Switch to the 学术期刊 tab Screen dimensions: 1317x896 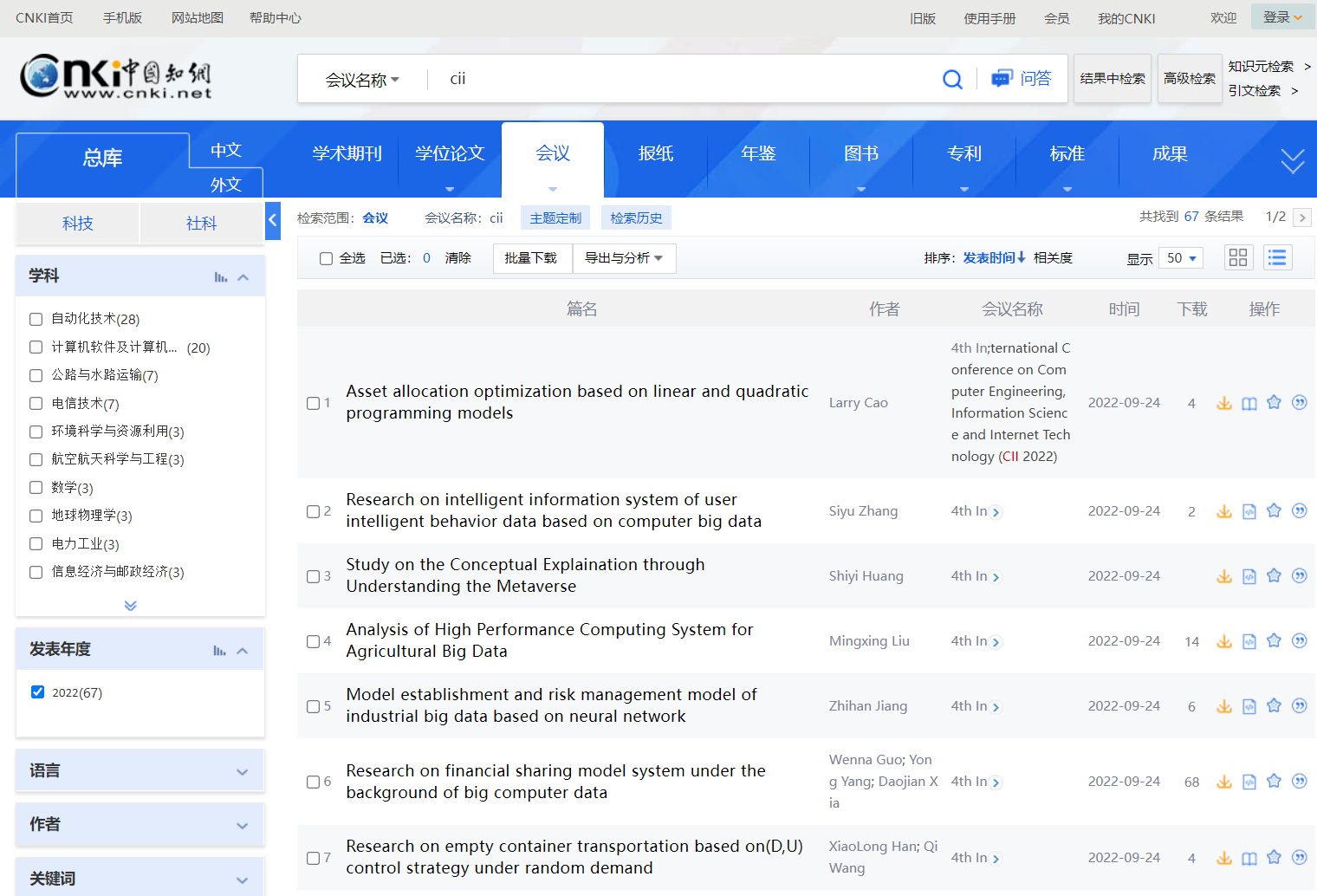pos(347,153)
